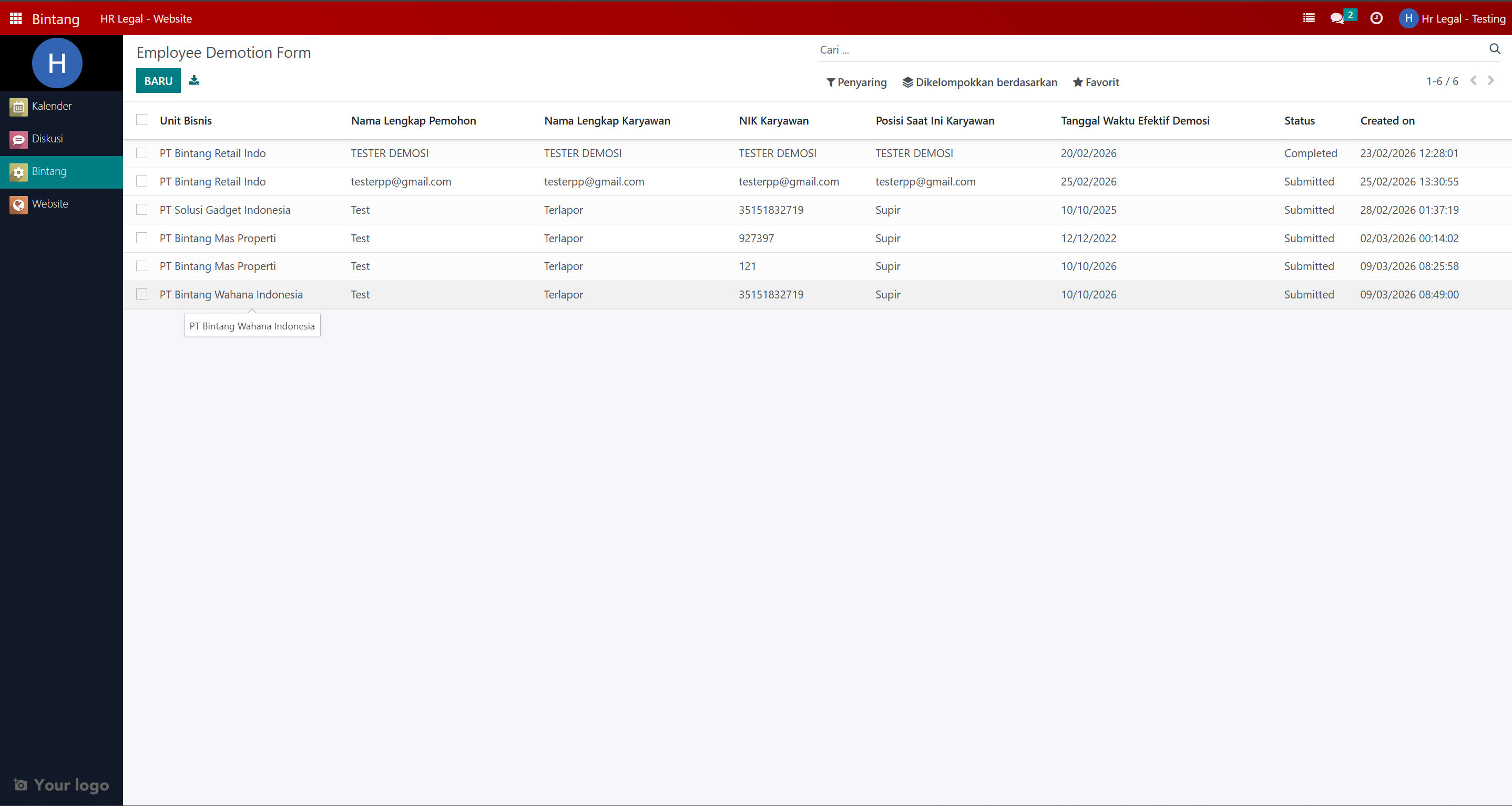
Task: Expand Dikelompokkan berdasarkan dropdown
Action: point(979,82)
